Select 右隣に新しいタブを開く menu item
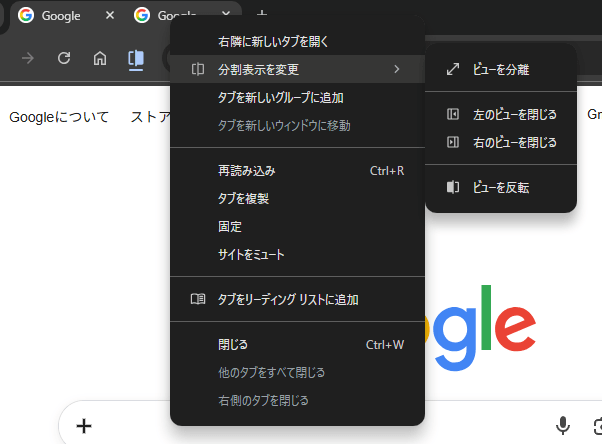 pos(298,41)
